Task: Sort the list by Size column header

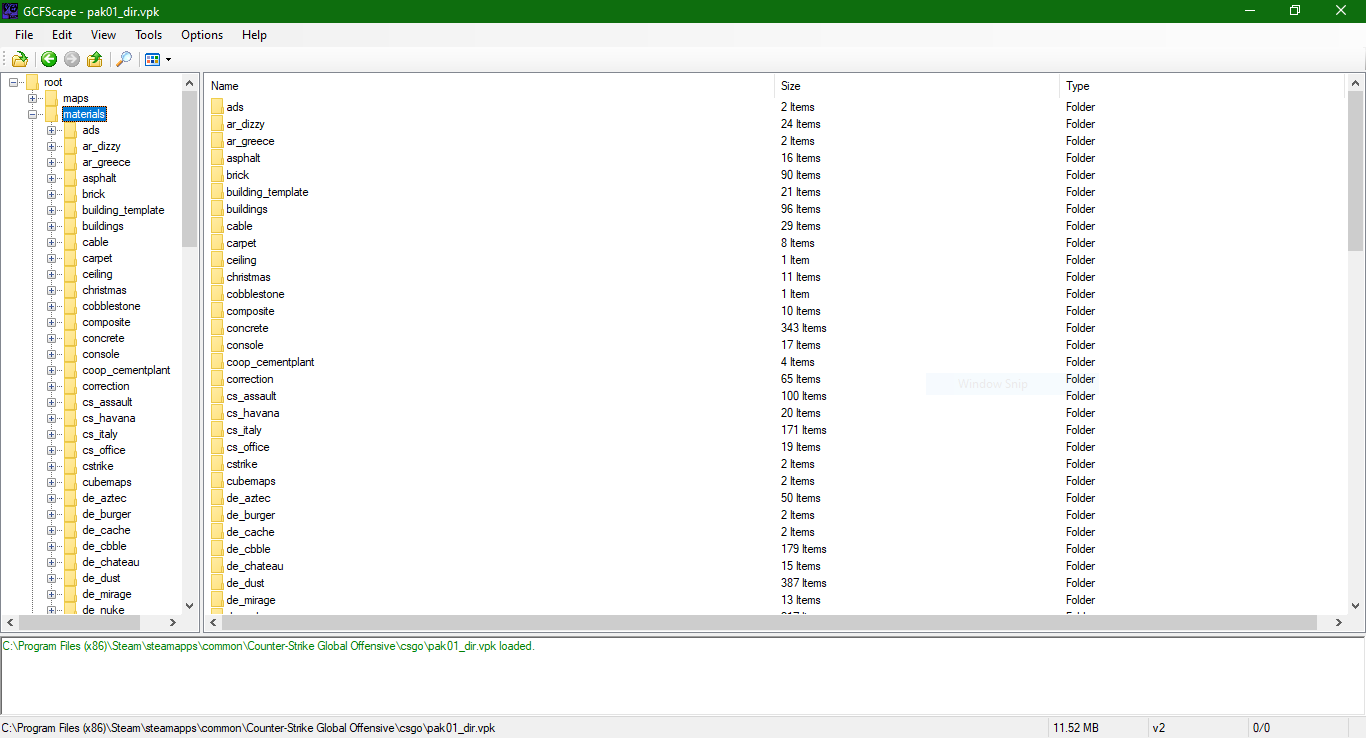Action: tap(790, 86)
